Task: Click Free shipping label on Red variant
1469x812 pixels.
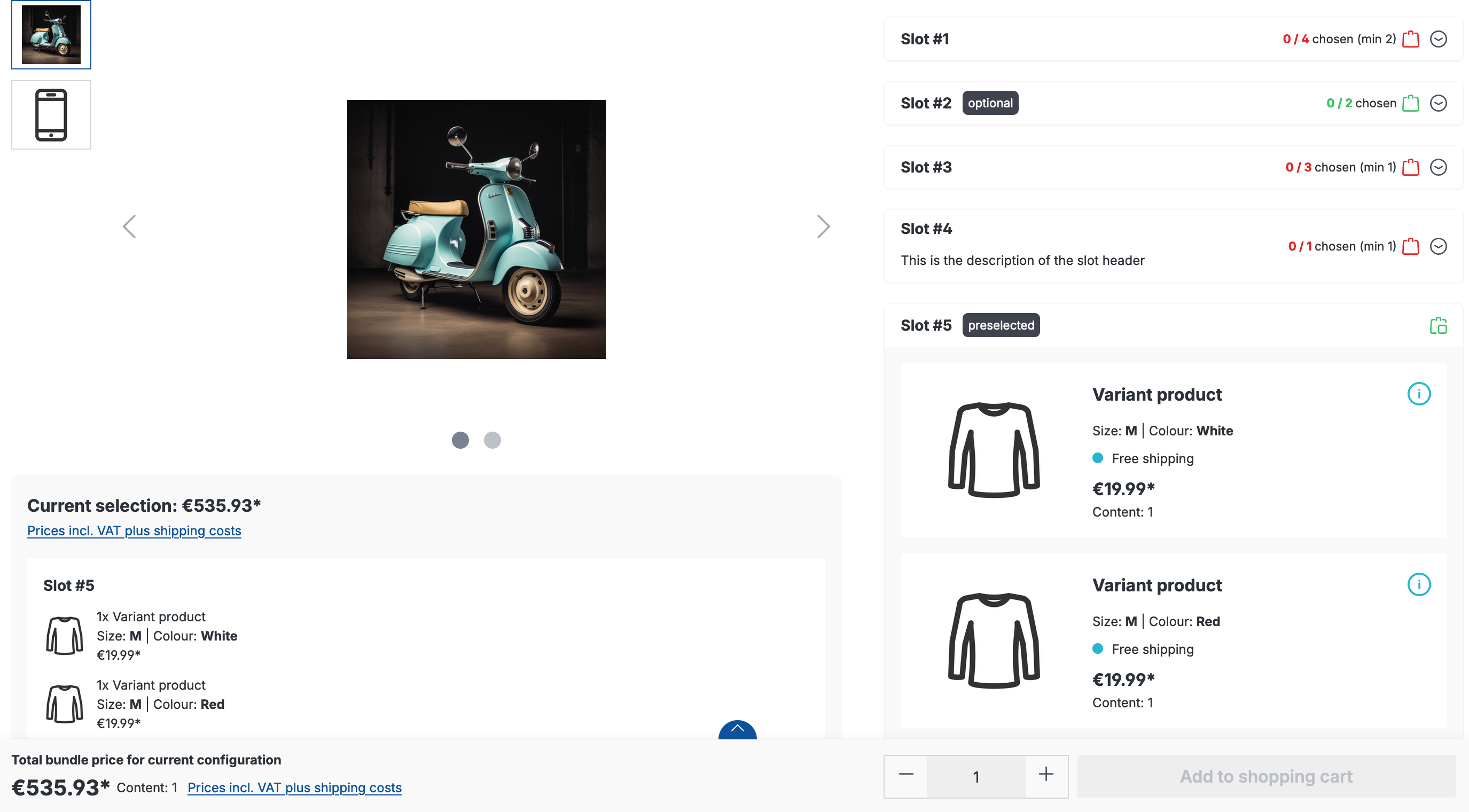Action: point(1153,649)
